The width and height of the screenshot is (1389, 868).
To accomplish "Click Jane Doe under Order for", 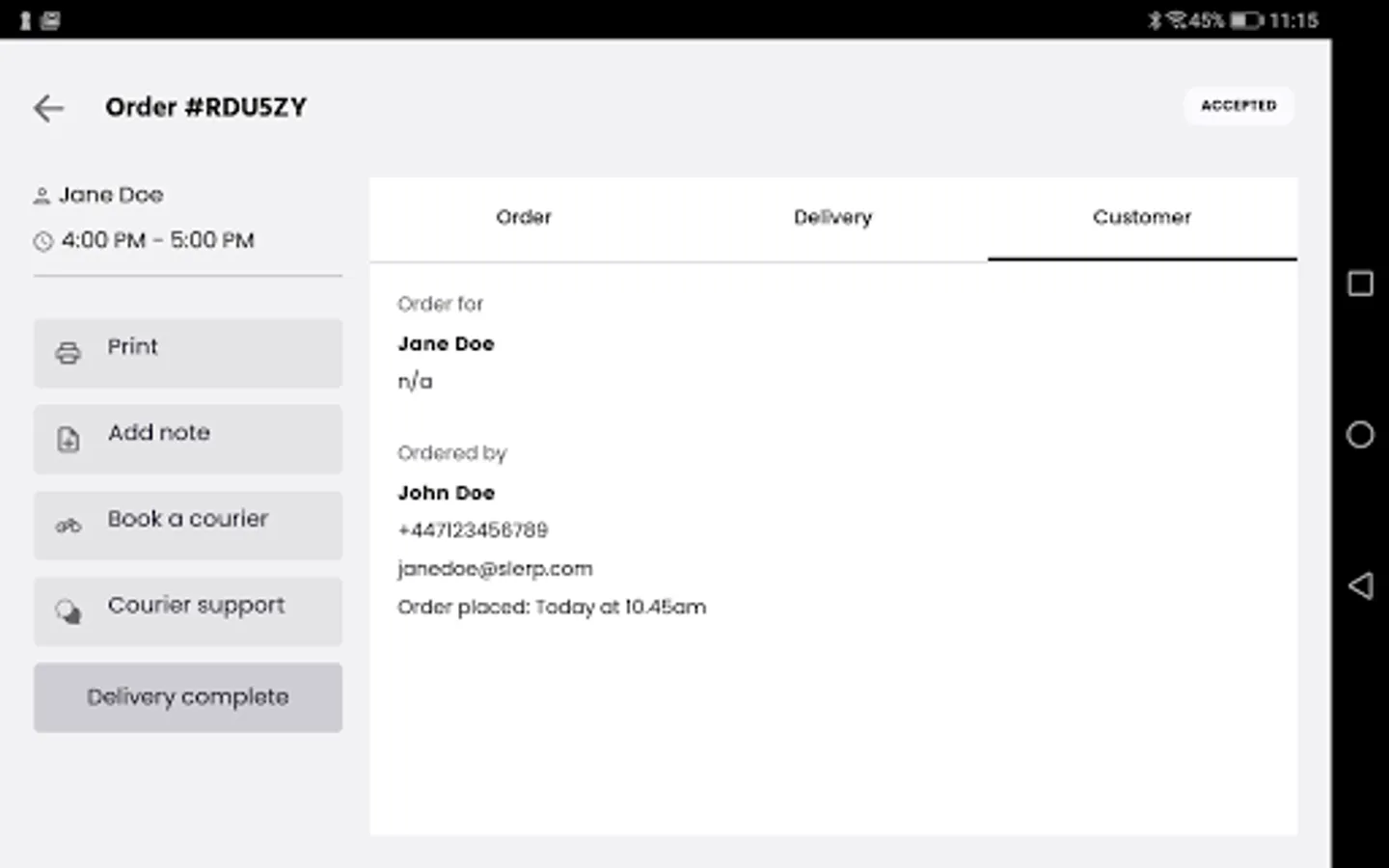I will [446, 344].
